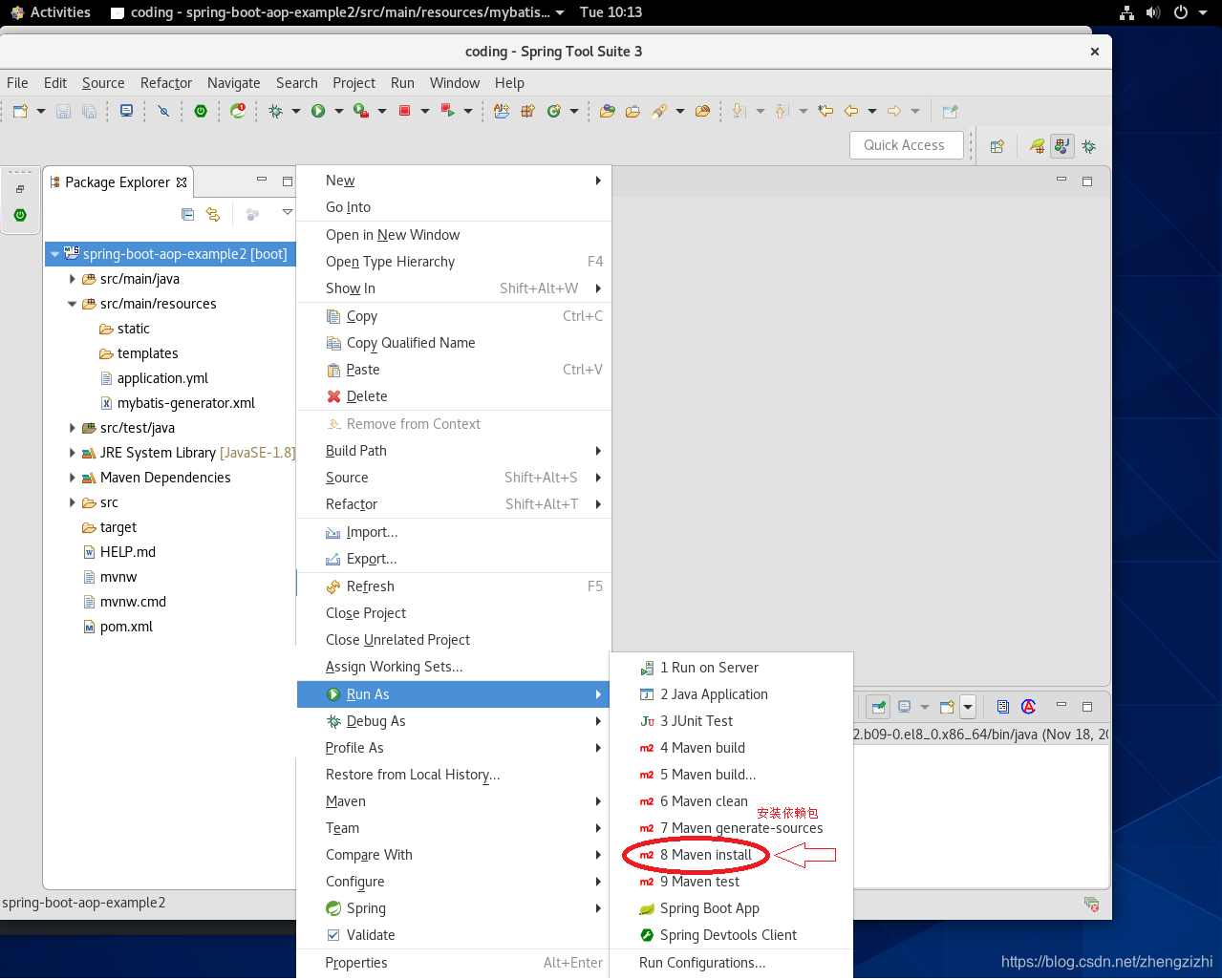Click Refresh in the context menu
The height and width of the screenshot is (980, 1222).
[453, 586]
